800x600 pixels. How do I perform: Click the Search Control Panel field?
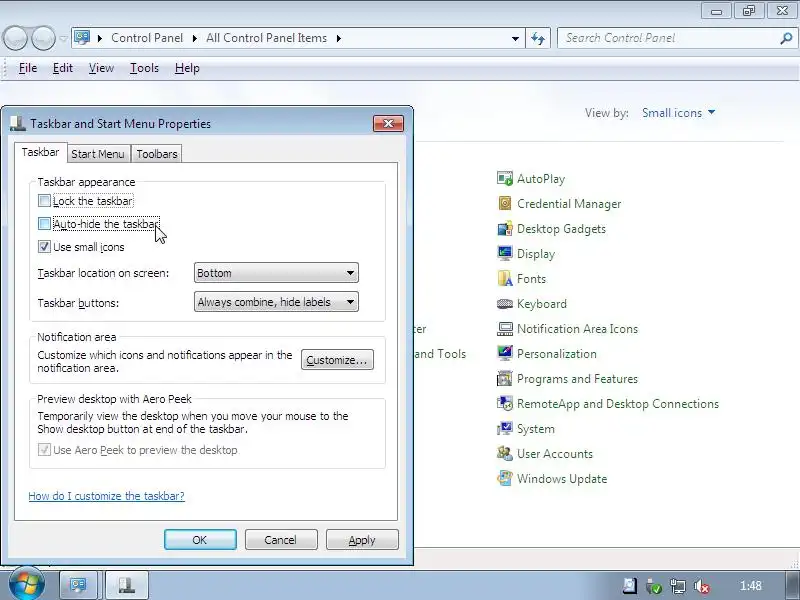tap(668, 38)
